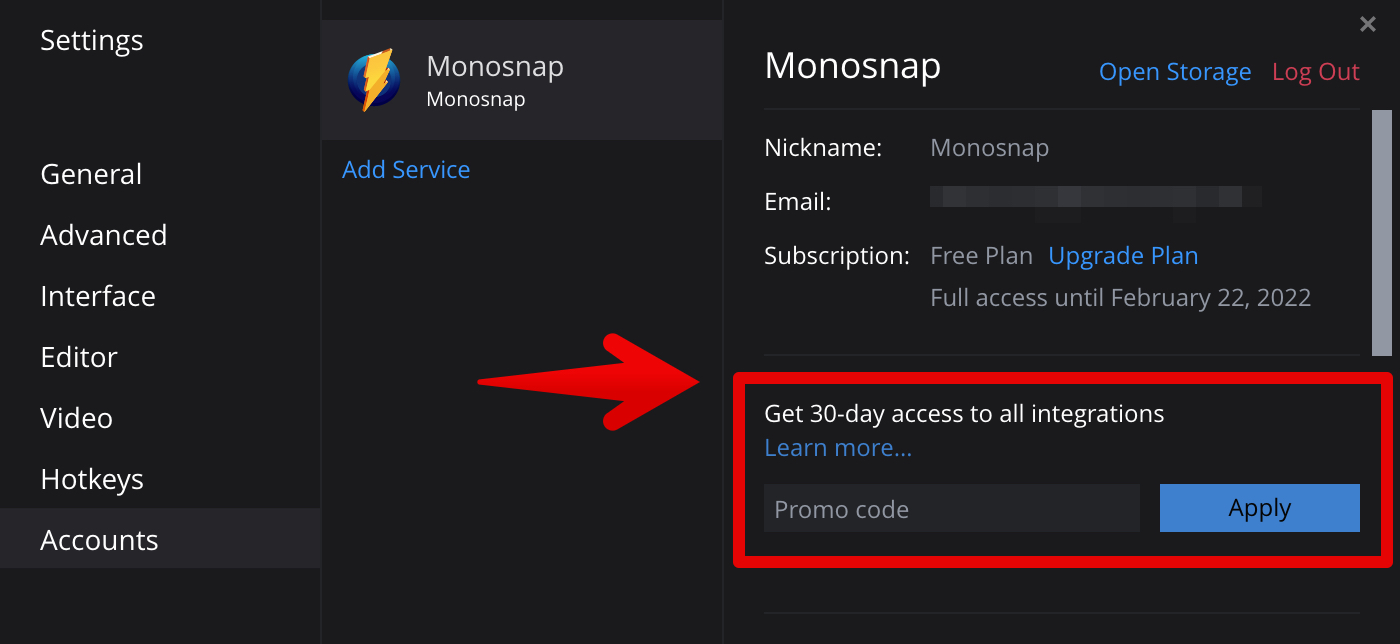Click the Nickname value Monosnap
The height and width of the screenshot is (644, 1400).
989,148
